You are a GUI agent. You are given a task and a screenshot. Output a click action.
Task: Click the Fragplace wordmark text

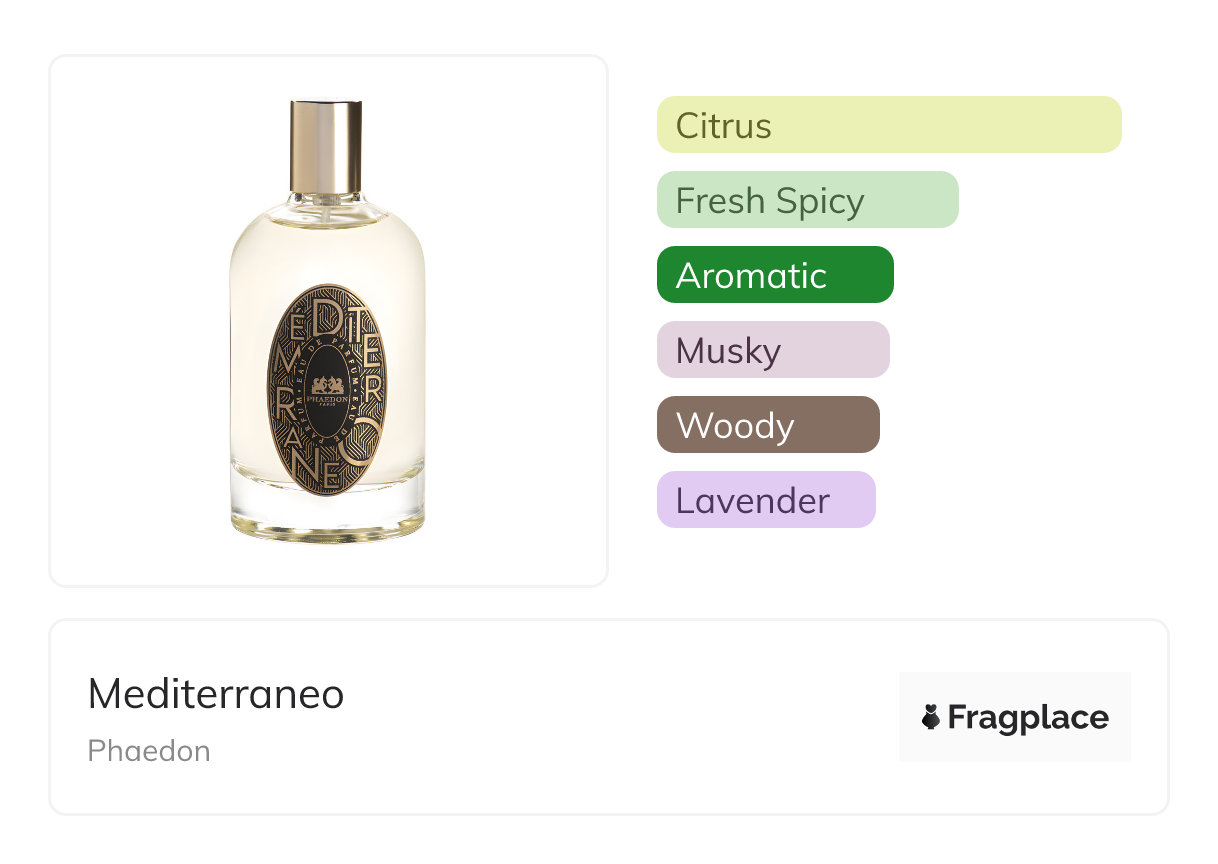click(1028, 717)
